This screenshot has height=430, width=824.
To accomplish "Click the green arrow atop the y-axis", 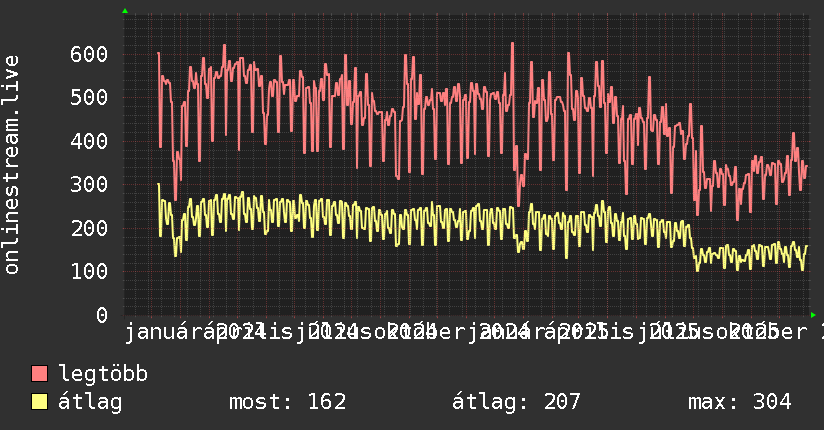I will click(125, 11).
